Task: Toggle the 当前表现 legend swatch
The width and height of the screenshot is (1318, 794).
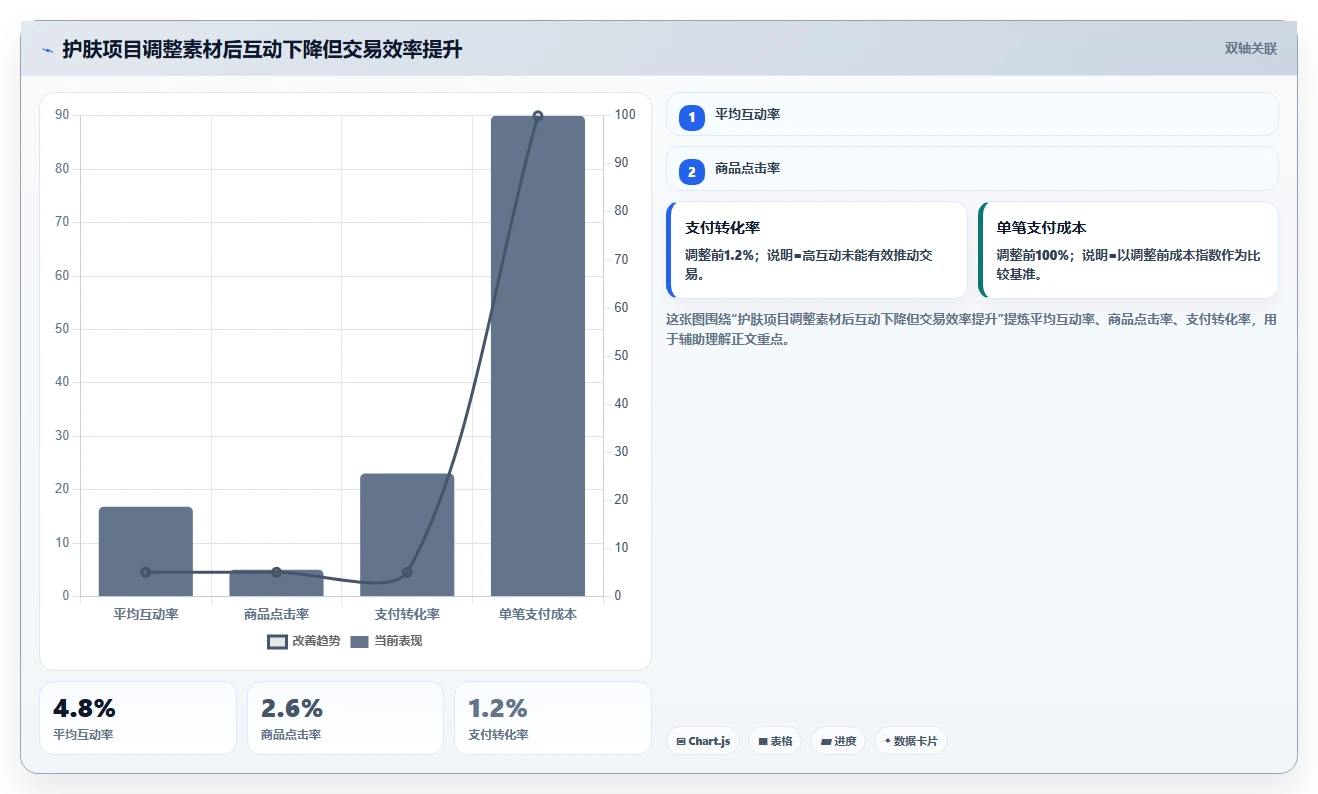Action: tap(360, 641)
